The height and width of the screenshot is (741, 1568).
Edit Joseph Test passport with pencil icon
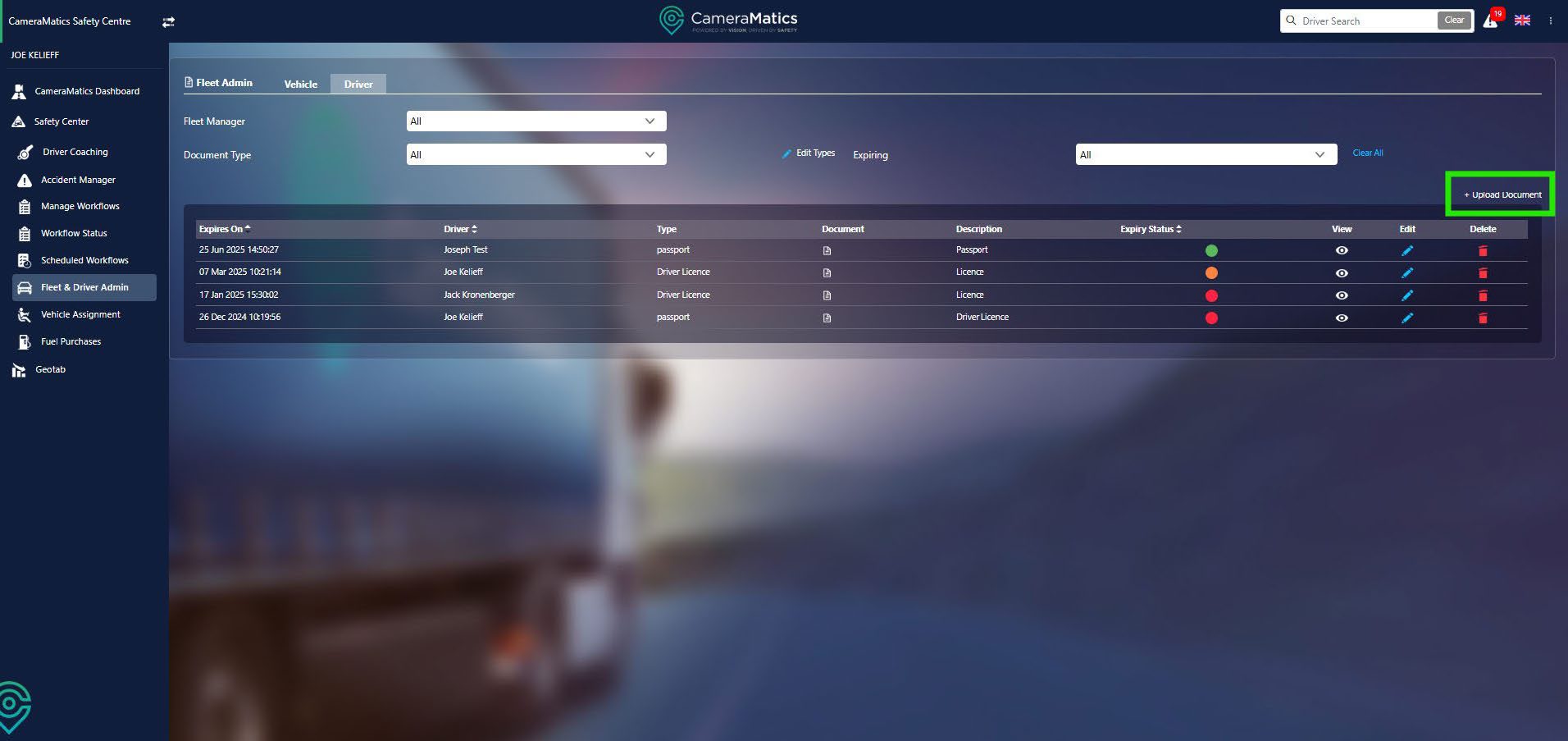point(1407,250)
